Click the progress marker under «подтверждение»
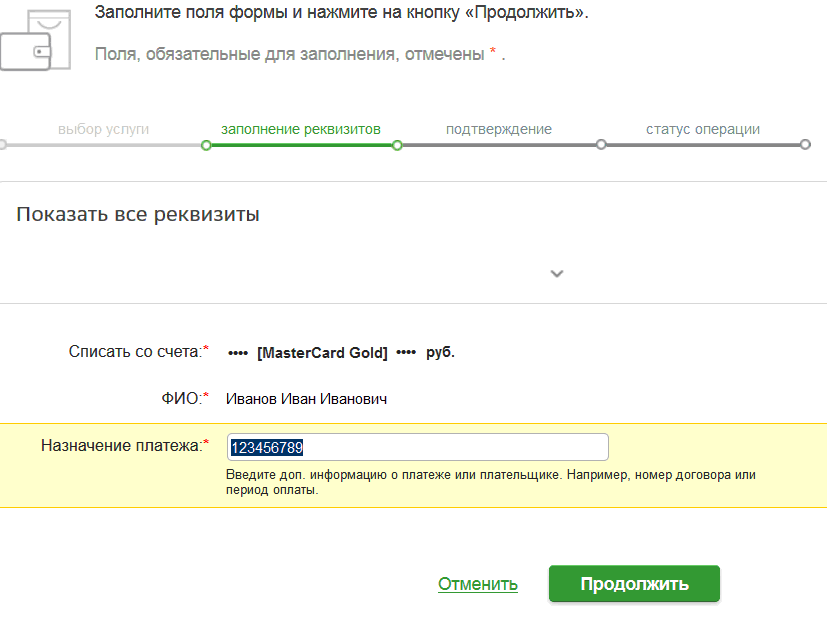This screenshot has width=827, height=631. pos(601,145)
